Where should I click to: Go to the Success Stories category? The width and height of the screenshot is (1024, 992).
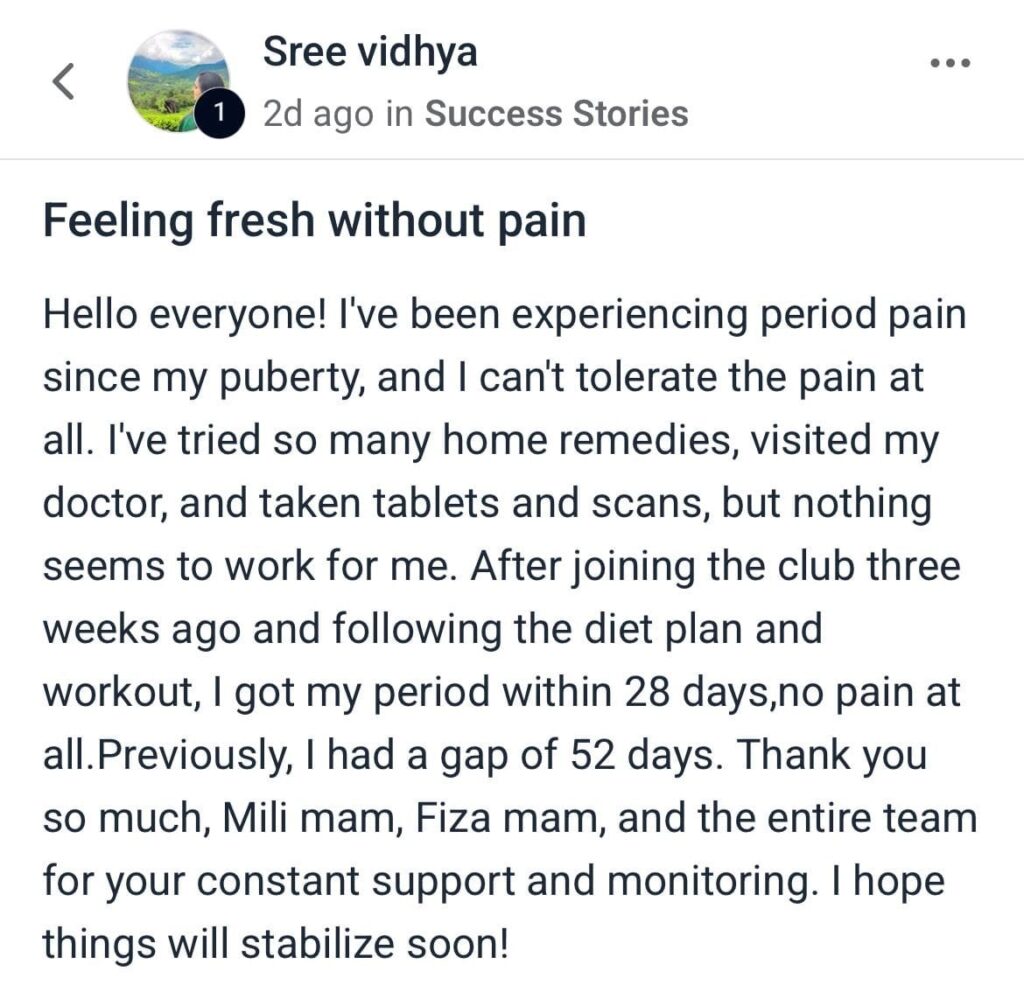(x=556, y=114)
